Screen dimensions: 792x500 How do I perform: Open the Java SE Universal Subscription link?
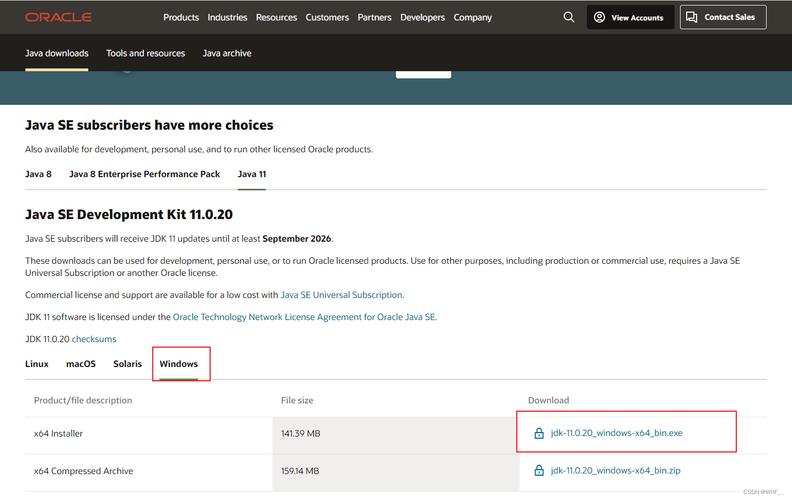point(342,295)
